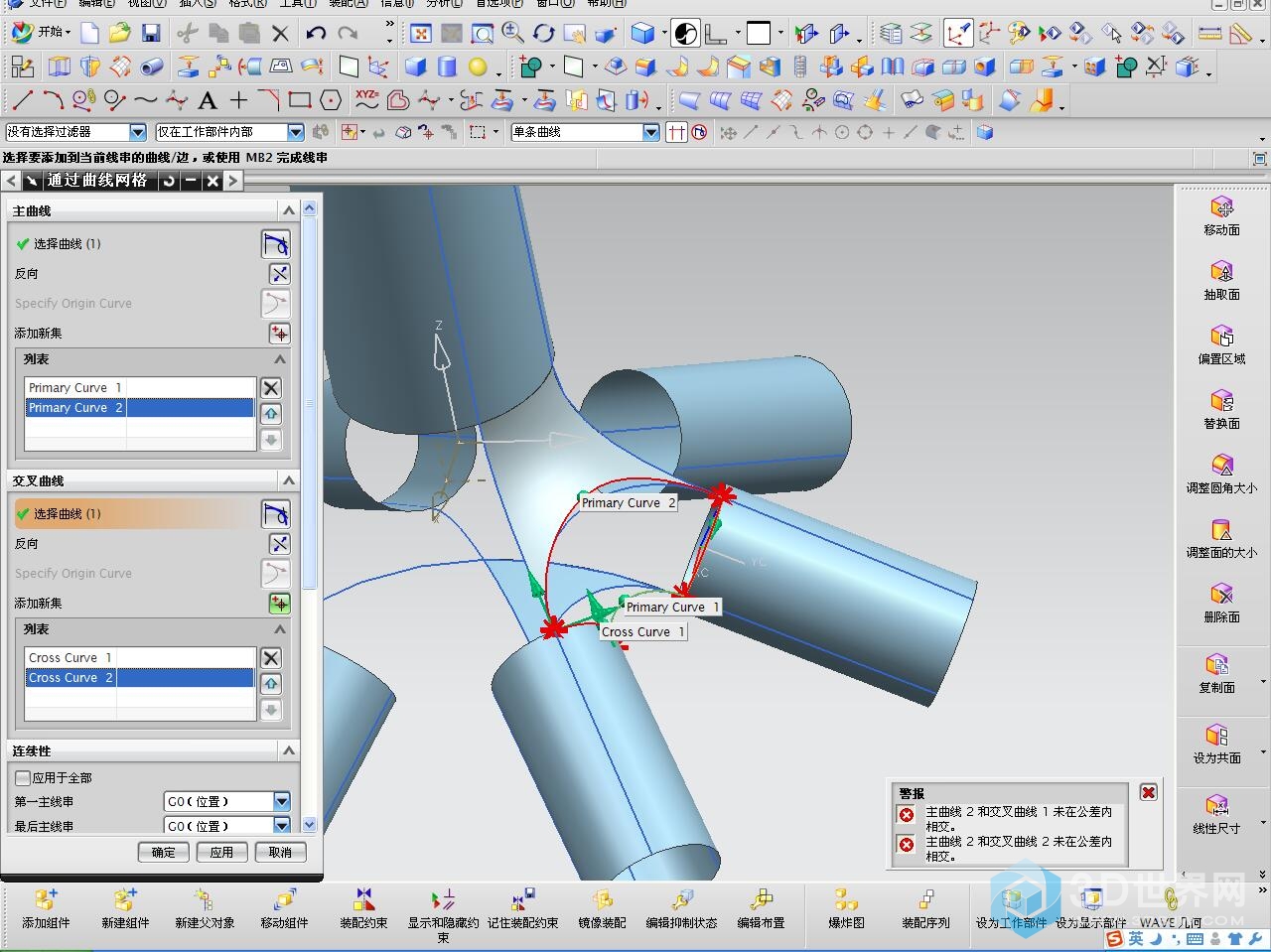Remove the selected cross curve from list
The height and width of the screenshot is (952, 1271).
tap(270, 658)
